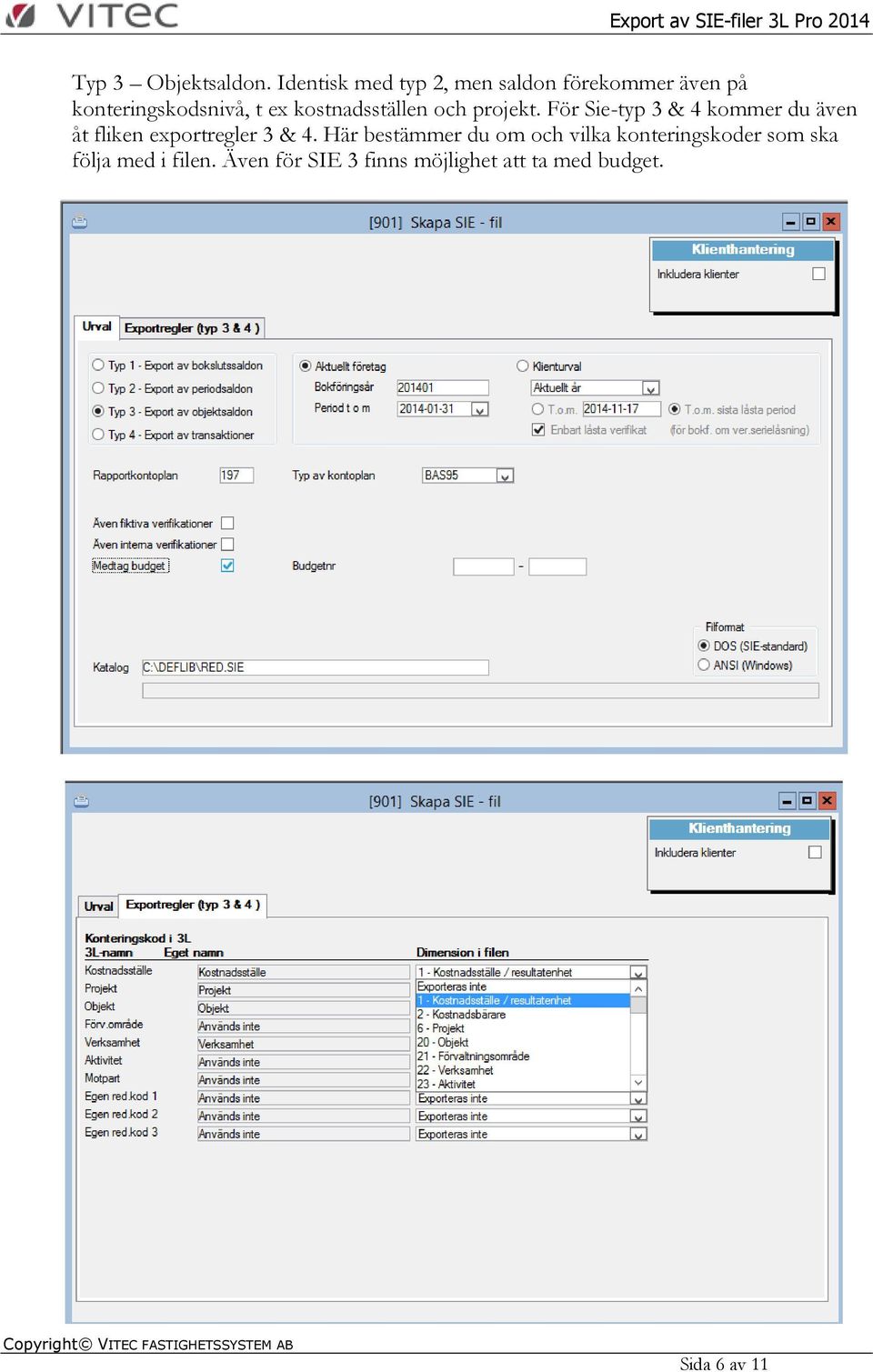This screenshot has width=873, height=1372.
Task: Click the Eget namn field for Kostnadsställe
Action: click(x=304, y=972)
